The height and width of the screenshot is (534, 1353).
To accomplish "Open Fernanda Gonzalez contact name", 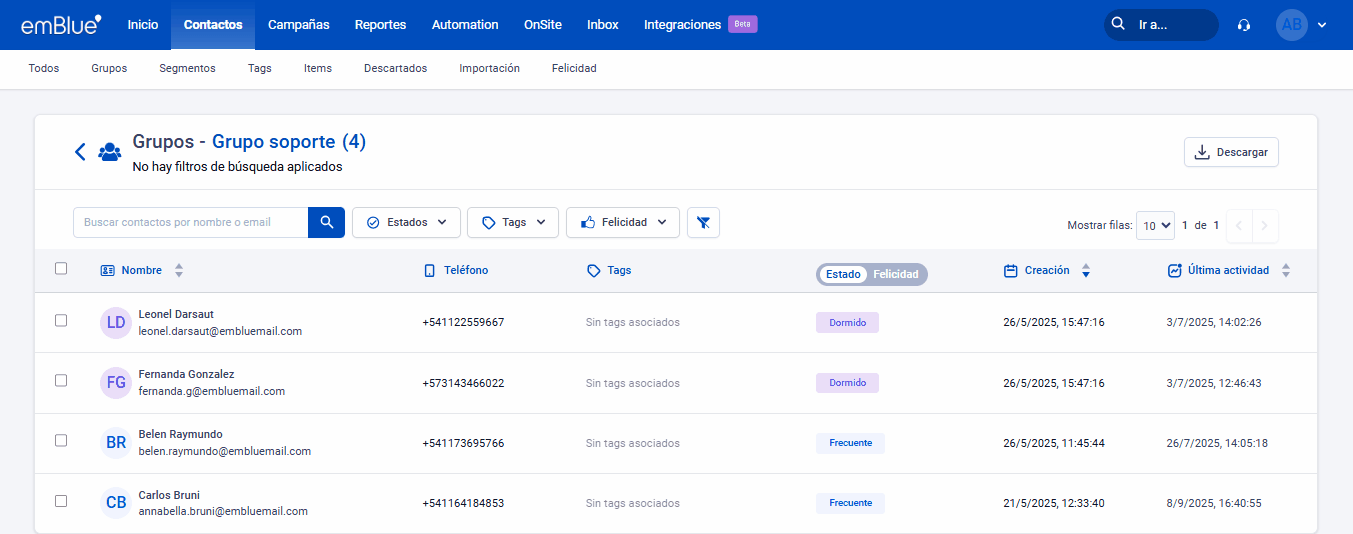I will coord(186,374).
